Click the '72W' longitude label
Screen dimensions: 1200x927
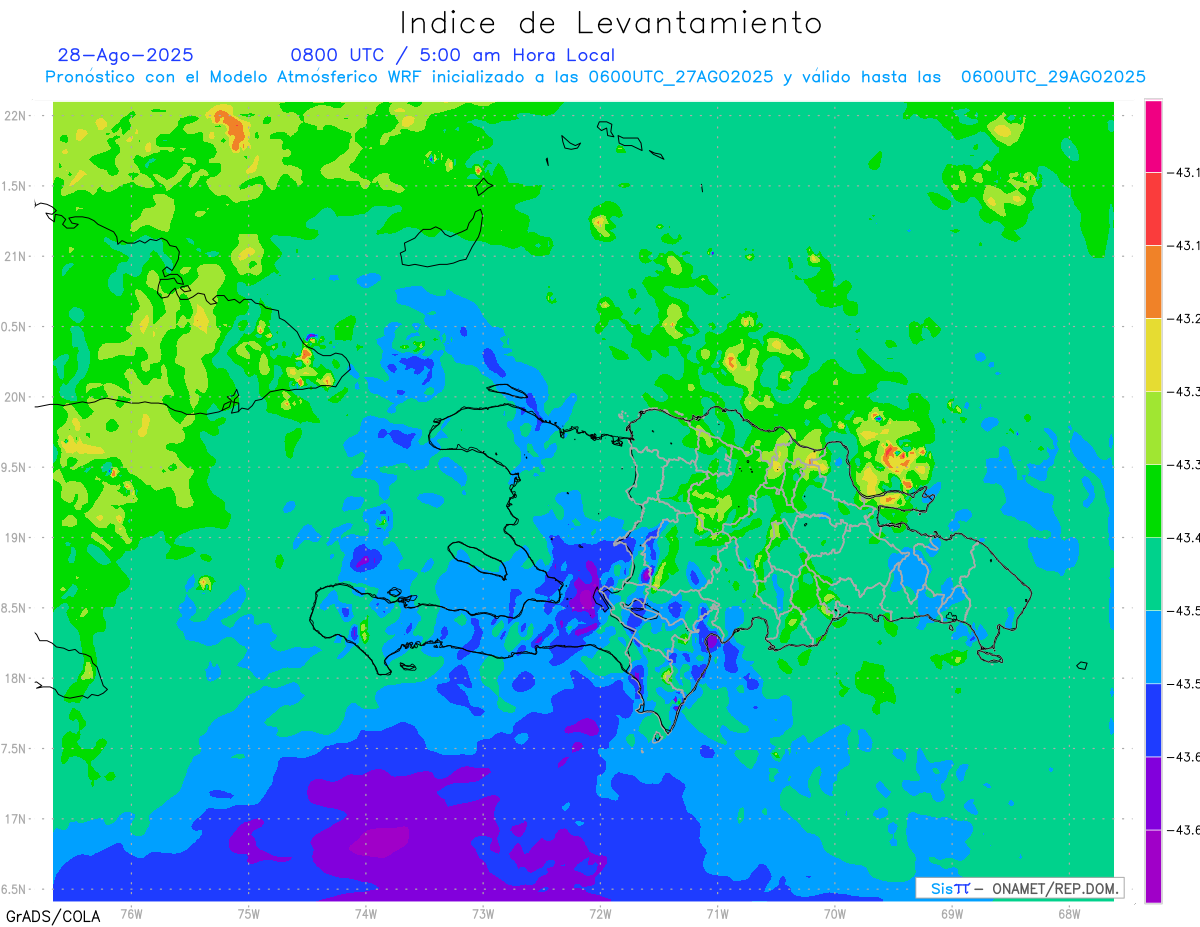(x=599, y=913)
